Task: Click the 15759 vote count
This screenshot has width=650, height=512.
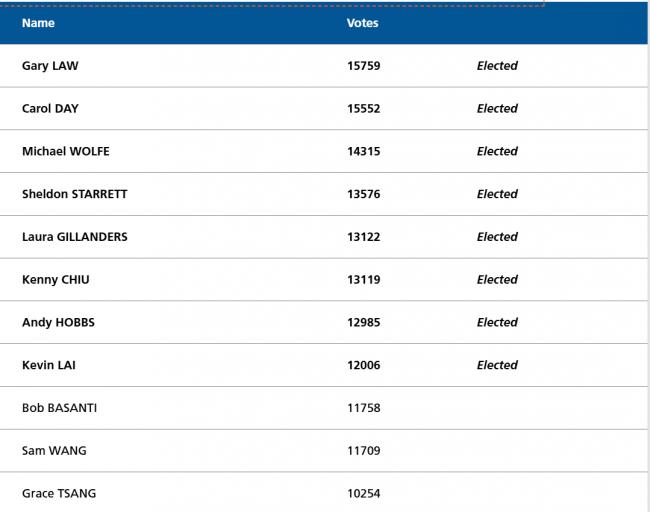Action: click(364, 66)
